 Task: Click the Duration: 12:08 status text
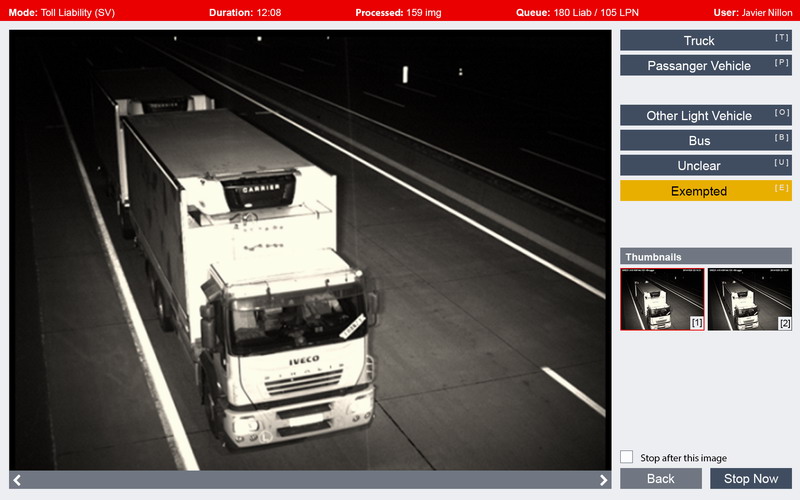(x=245, y=12)
